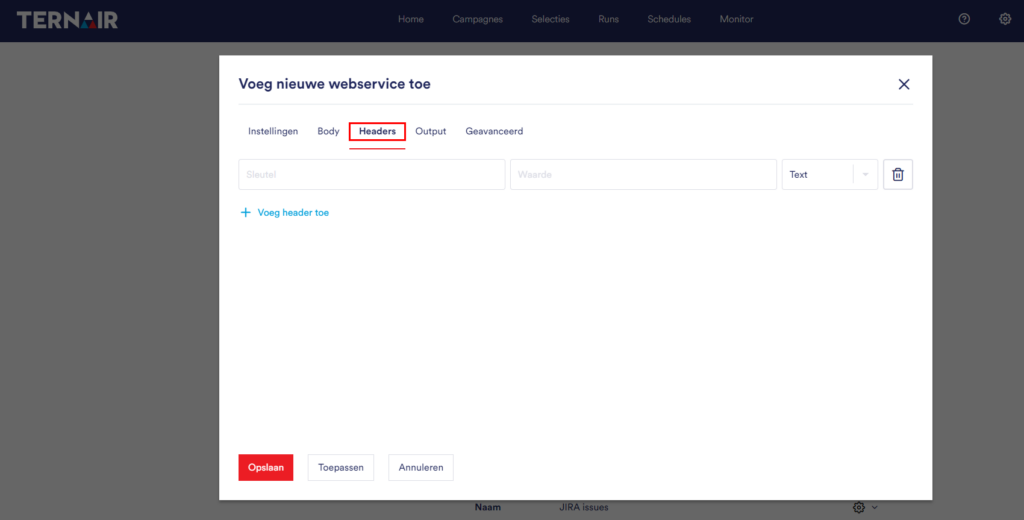Open the gear icon beside JIRA issues
The image size is (1024, 520).
coord(859,508)
